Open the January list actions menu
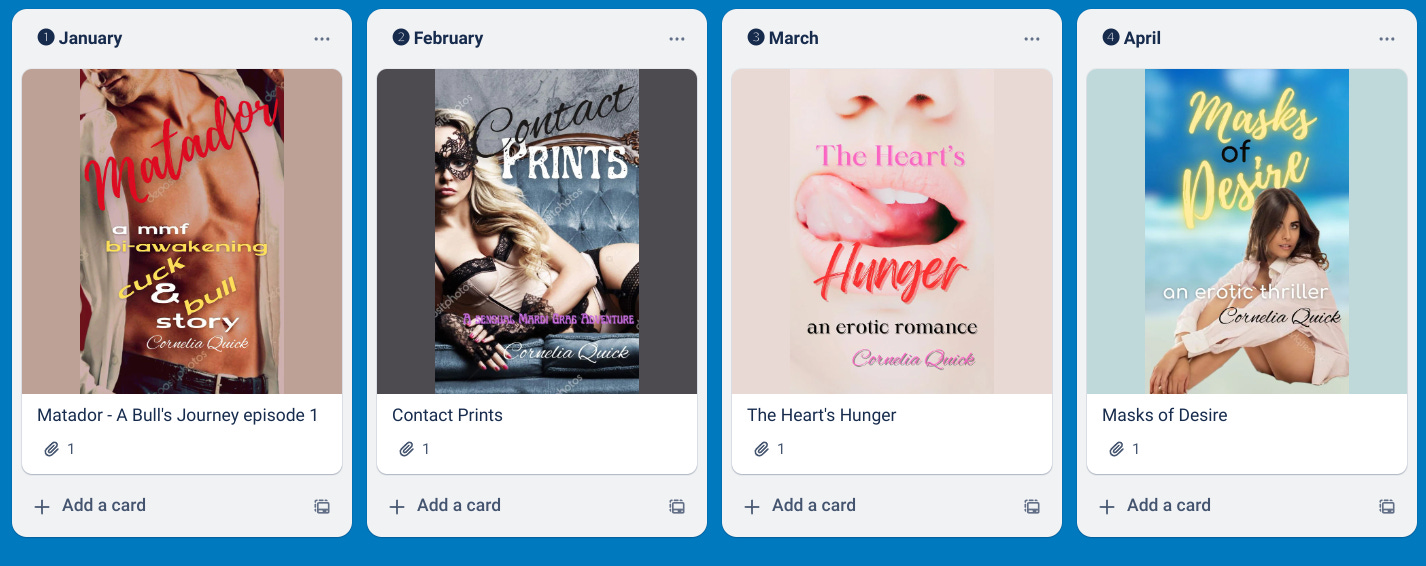This screenshot has height=566, width=1426. coord(322,39)
